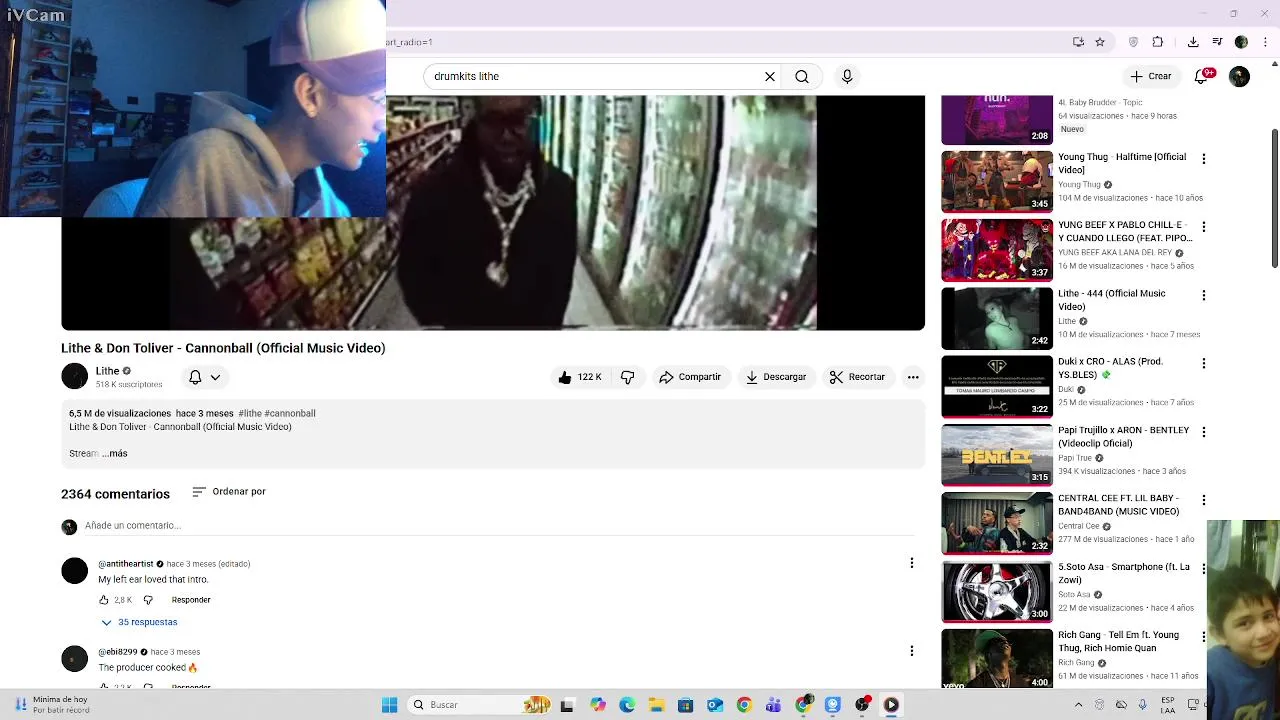The image size is (1280, 720).
Task: Open the browser downloads icon
Action: point(1193,42)
